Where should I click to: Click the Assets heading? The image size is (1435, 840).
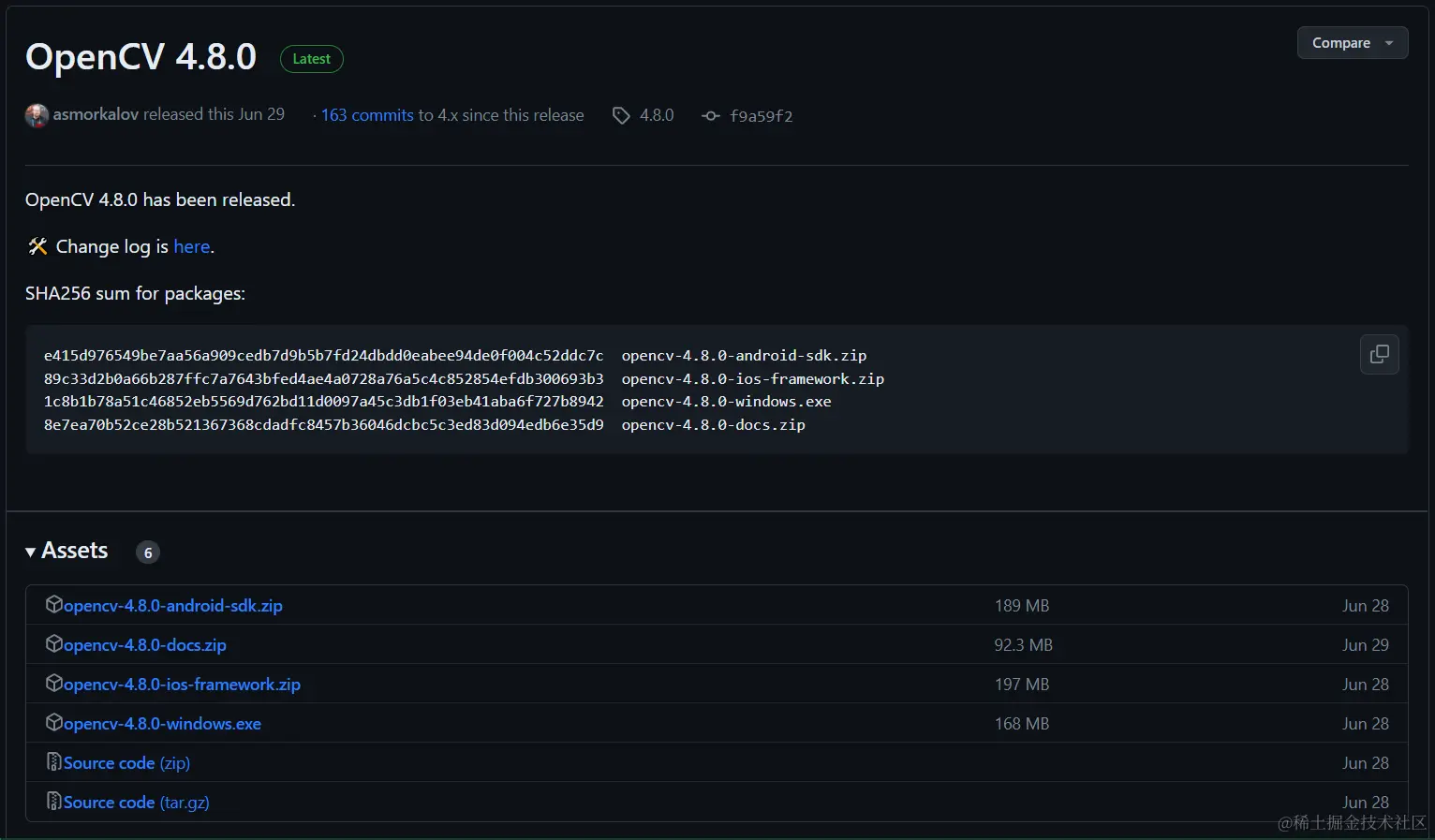click(x=75, y=551)
